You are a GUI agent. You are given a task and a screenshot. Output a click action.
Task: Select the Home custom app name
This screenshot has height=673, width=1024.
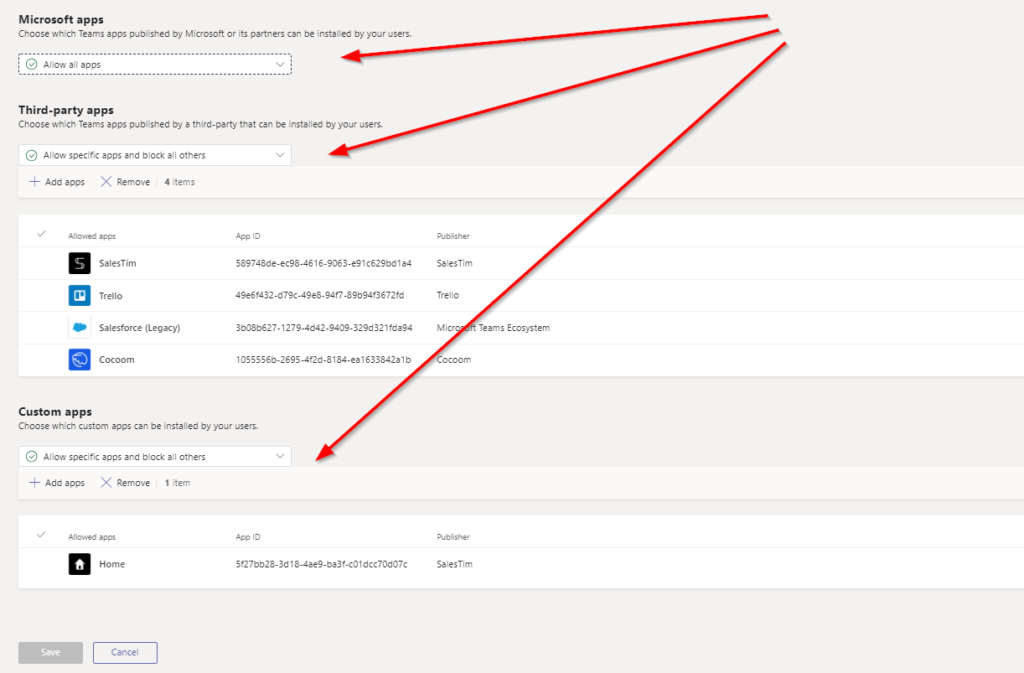click(x=112, y=564)
